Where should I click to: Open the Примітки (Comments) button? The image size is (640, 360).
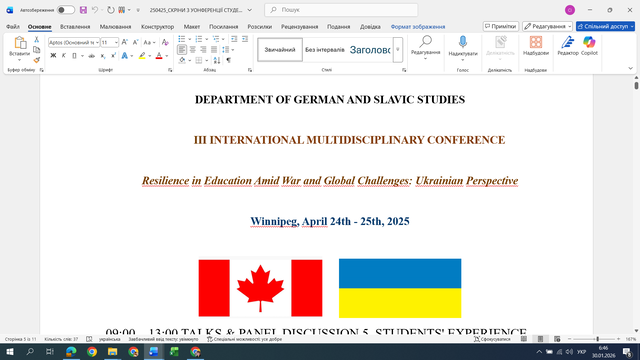(500, 27)
